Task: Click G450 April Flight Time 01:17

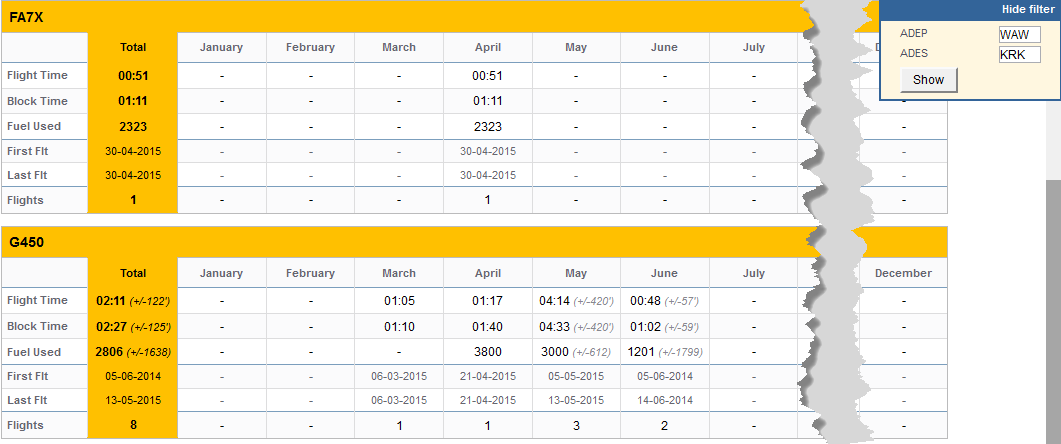Action: tap(488, 301)
